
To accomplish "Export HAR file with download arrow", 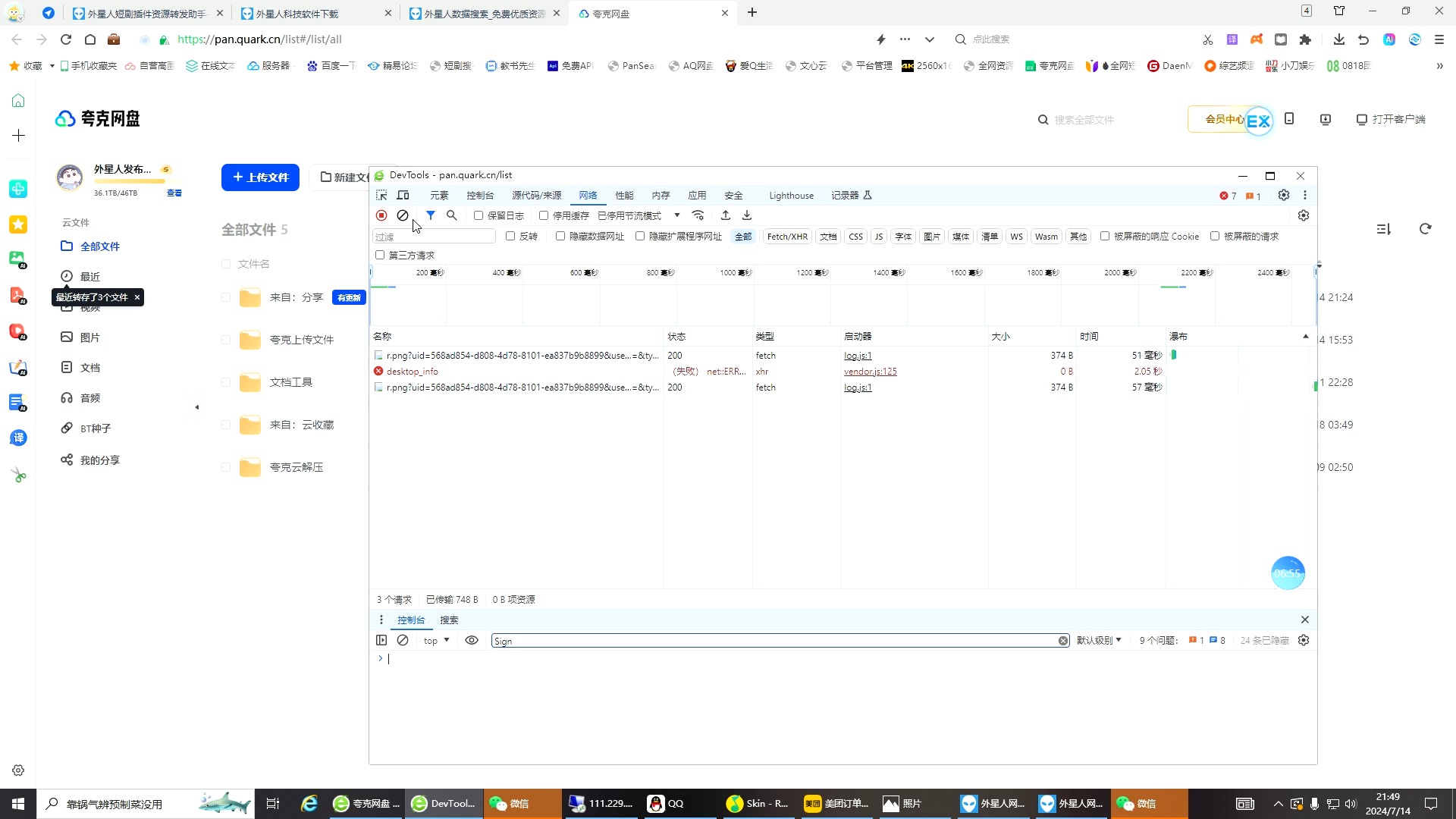I will 747,216.
